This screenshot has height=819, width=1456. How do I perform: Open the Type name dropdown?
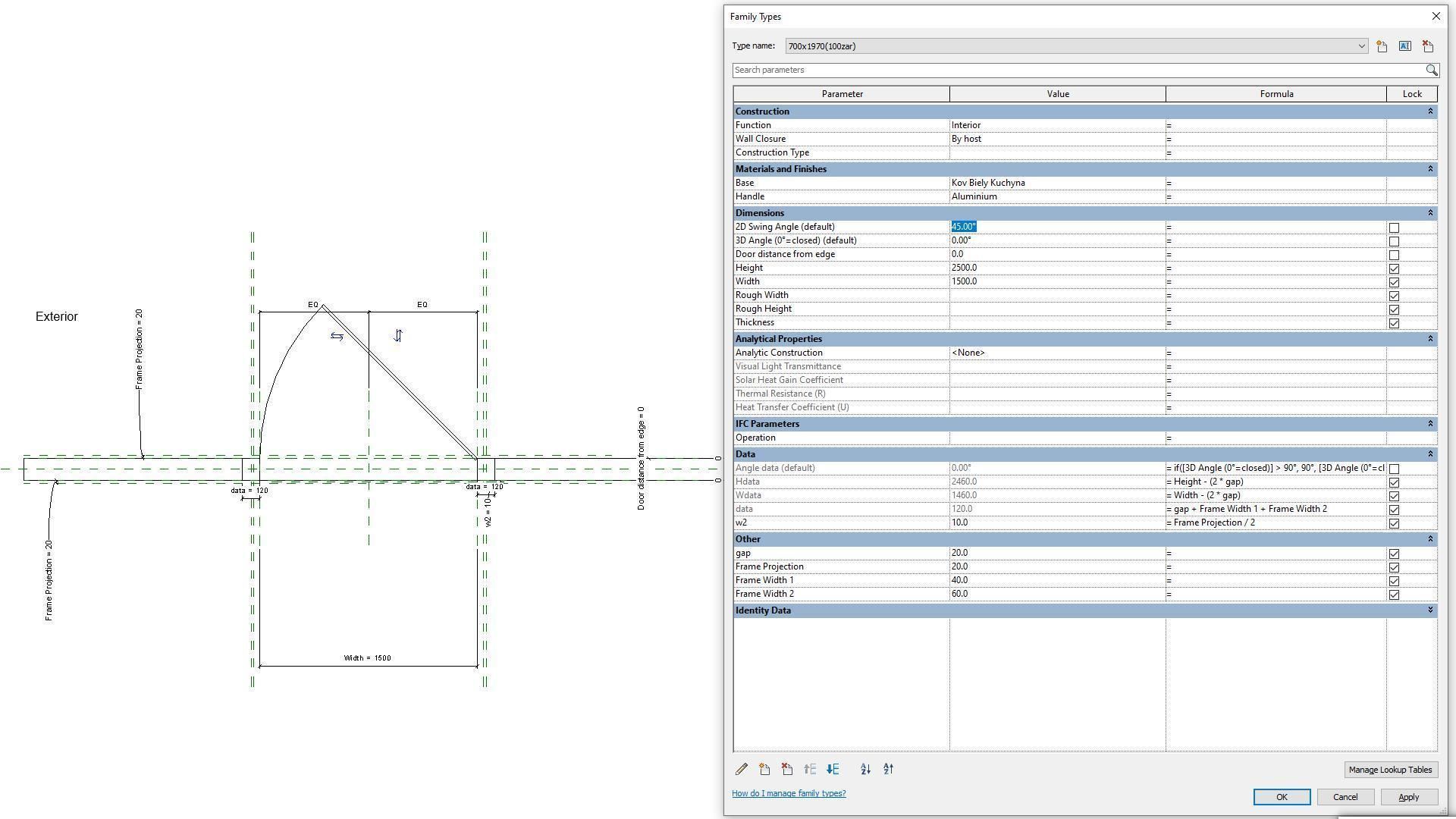[1360, 46]
